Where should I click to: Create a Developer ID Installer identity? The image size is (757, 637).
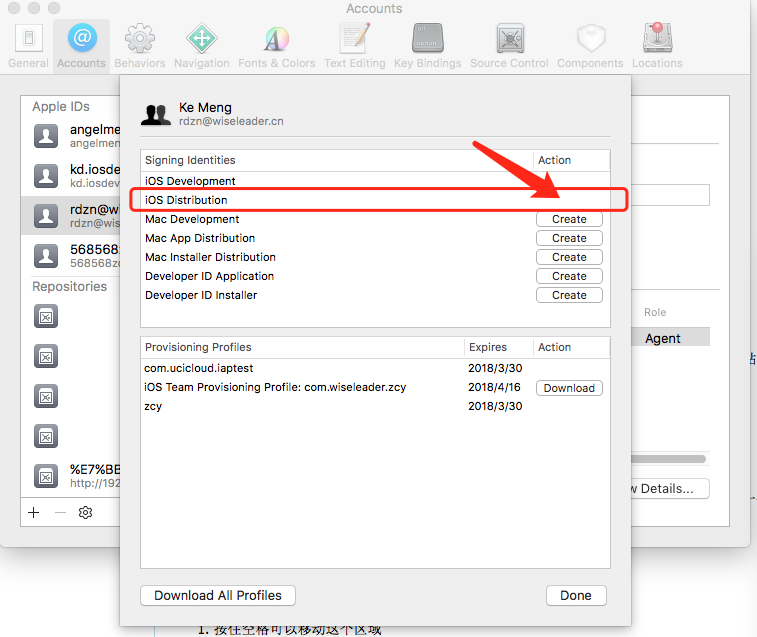coord(569,295)
